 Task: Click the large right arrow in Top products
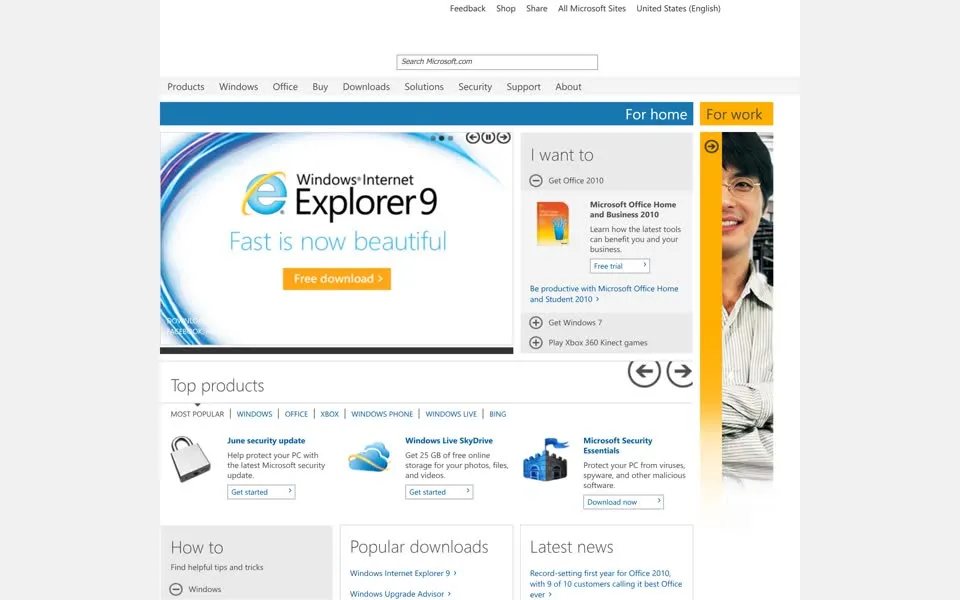(680, 371)
